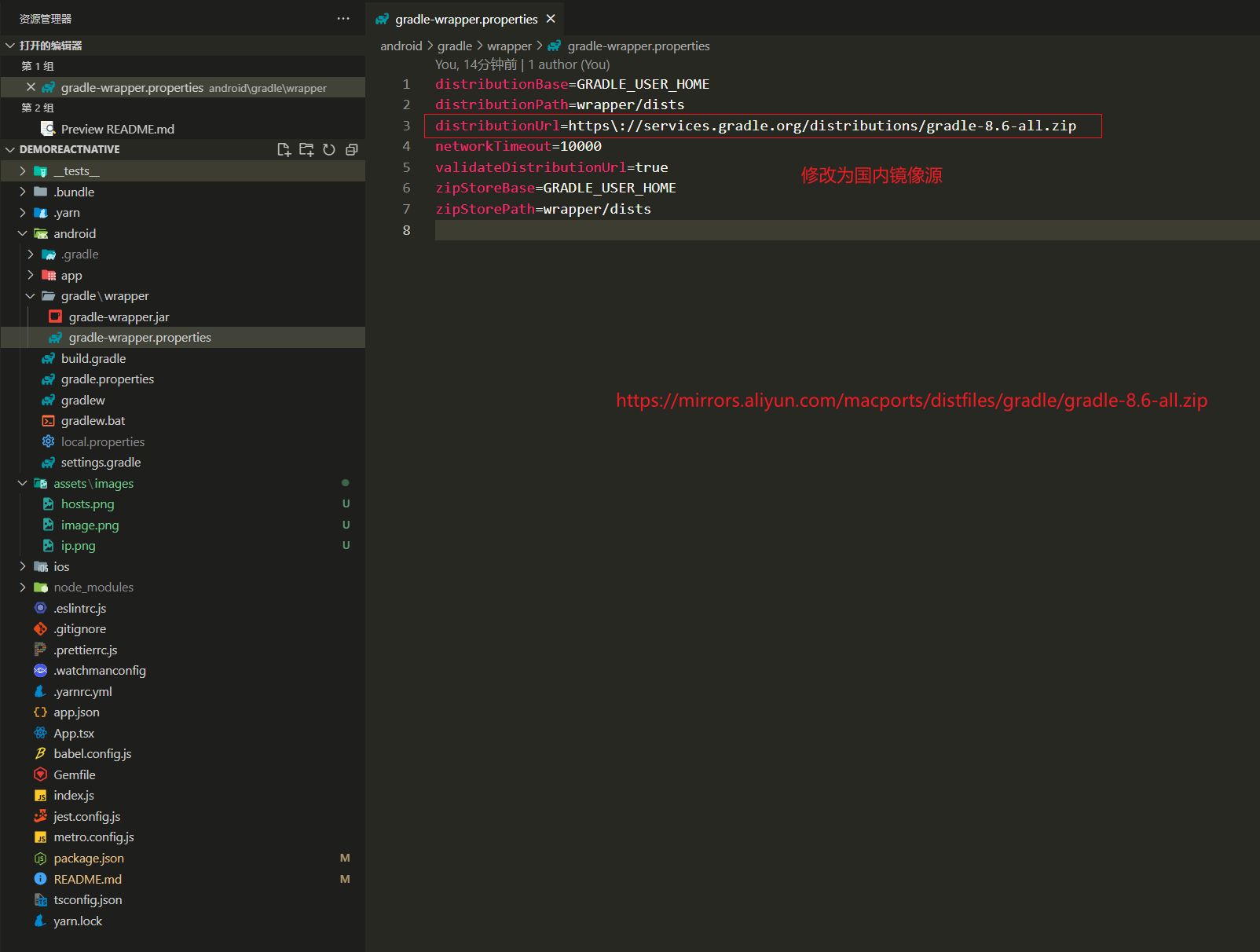Click the git blame author annotation line

point(522,64)
